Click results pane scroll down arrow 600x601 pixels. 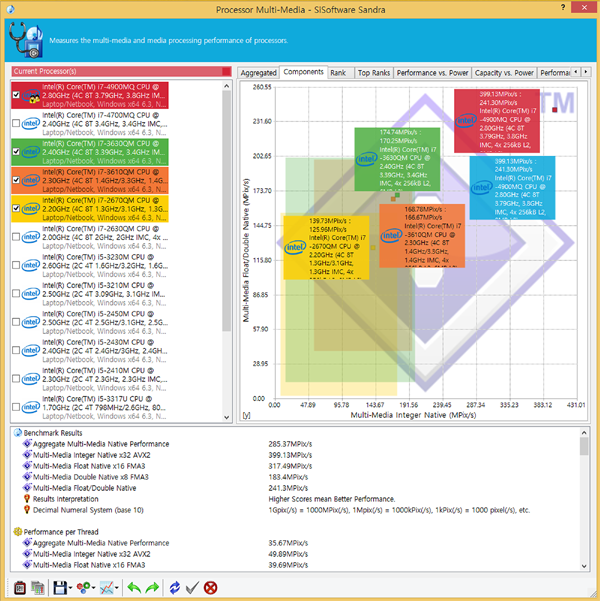coord(584,566)
